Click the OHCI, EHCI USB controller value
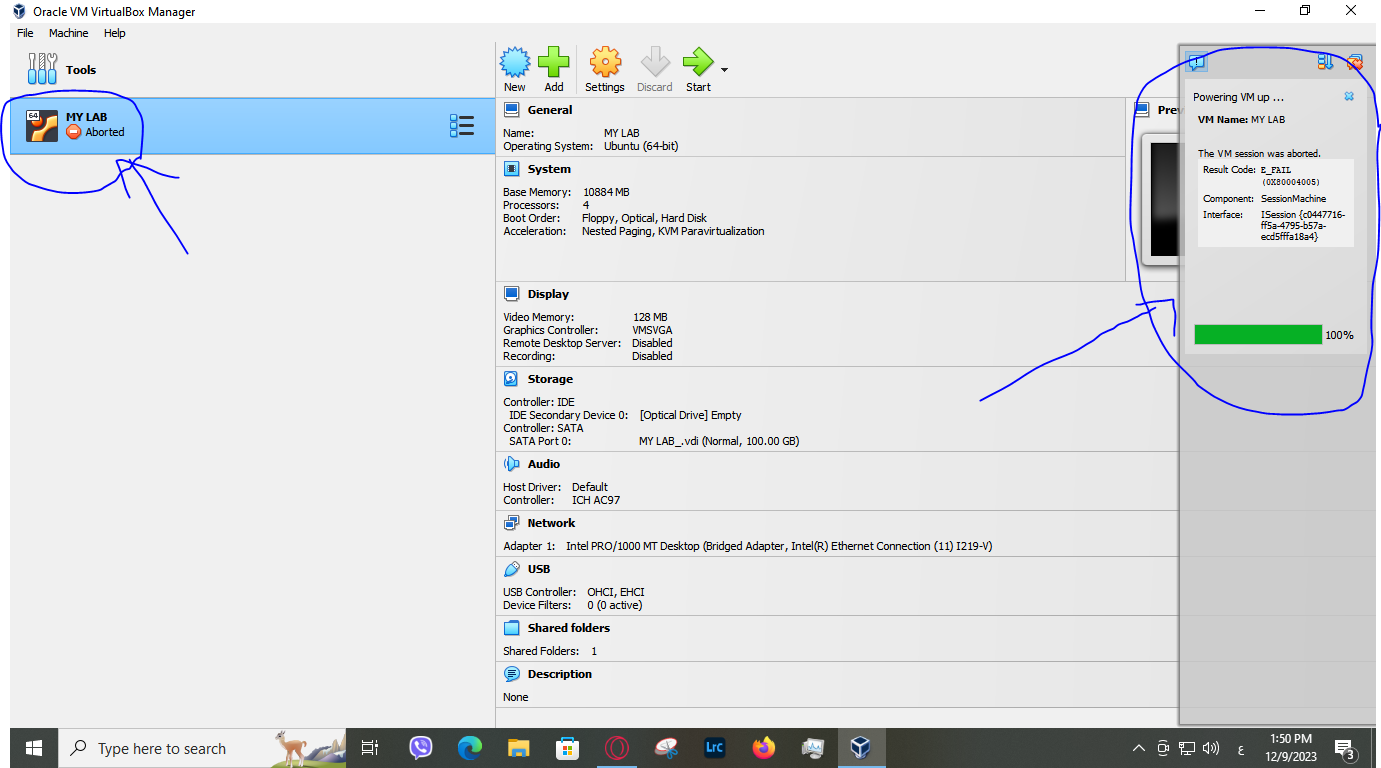The height and width of the screenshot is (768, 1381). coord(616,592)
